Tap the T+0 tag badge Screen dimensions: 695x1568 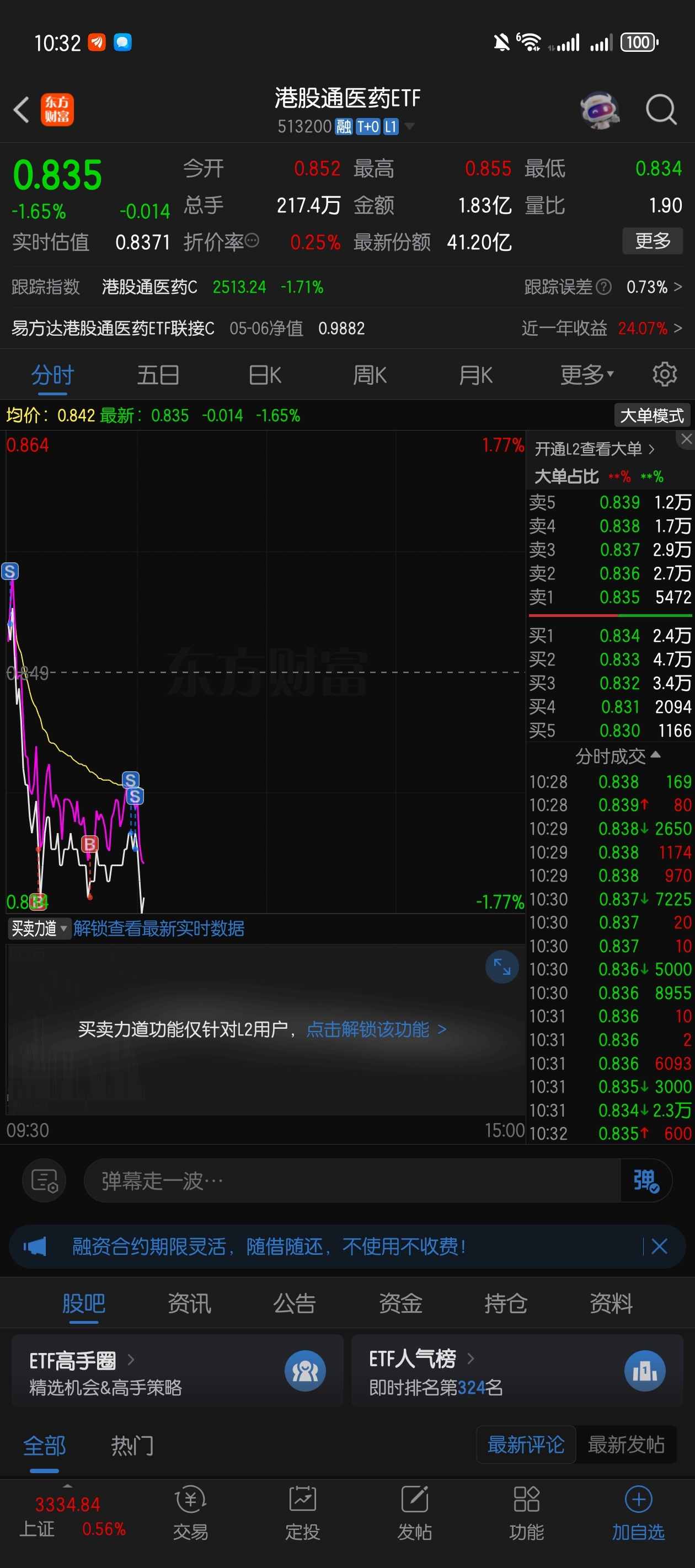(x=368, y=127)
